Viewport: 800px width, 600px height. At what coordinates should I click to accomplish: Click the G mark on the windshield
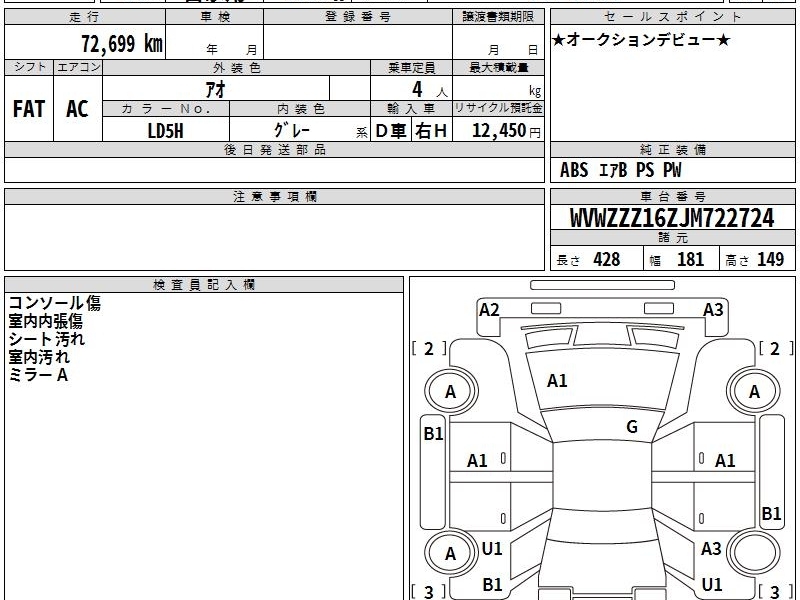[632, 427]
